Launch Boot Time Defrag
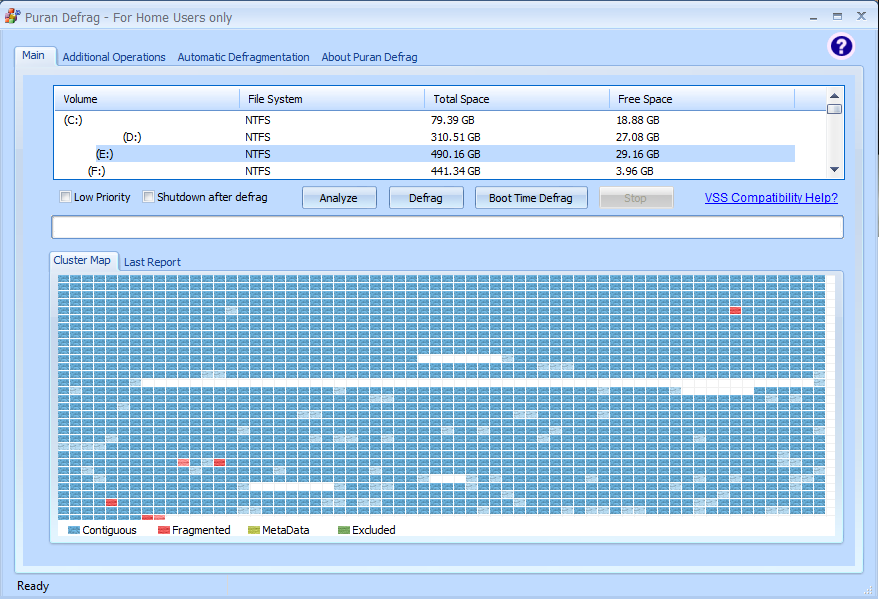 coord(531,198)
